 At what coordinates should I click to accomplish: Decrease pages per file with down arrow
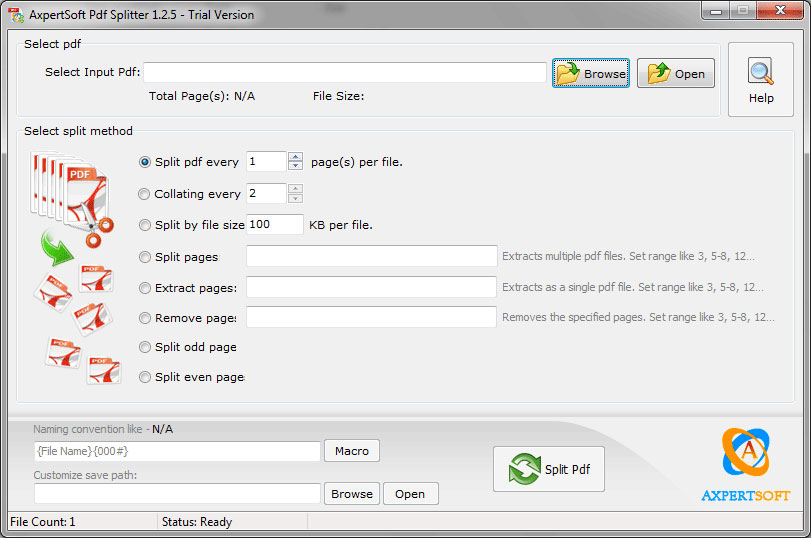(x=295, y=166)
